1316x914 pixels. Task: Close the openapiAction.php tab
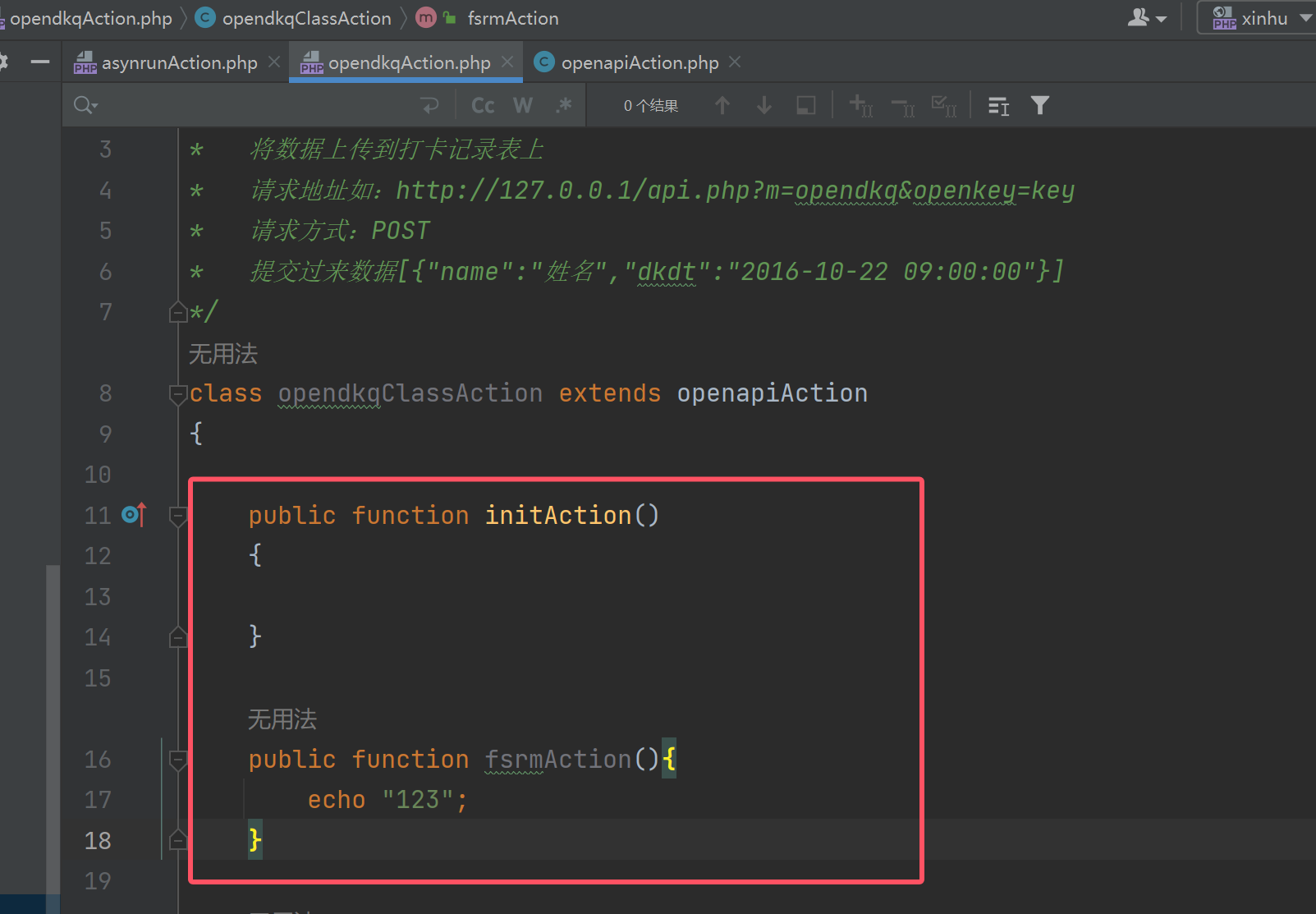[735, 62]
